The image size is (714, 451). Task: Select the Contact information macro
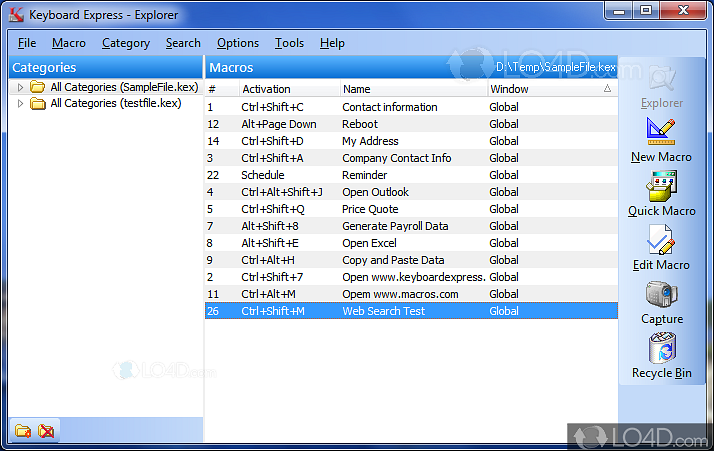pyautogui.click(x=411, y=107)
